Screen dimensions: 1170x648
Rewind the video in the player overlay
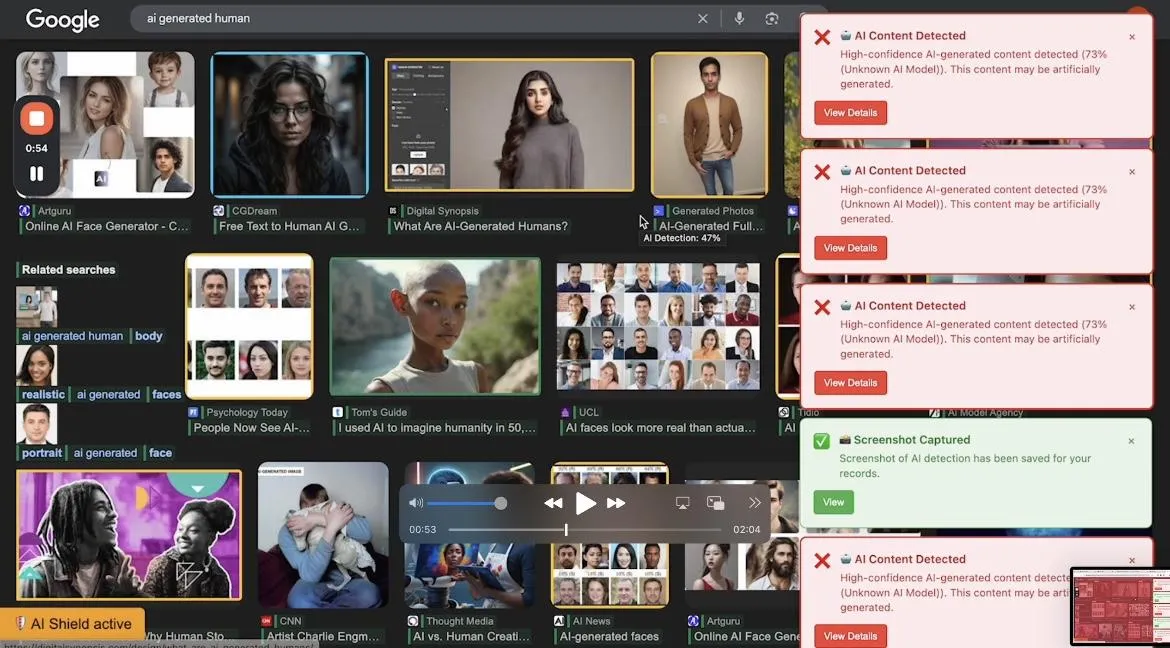pos(553,503)
